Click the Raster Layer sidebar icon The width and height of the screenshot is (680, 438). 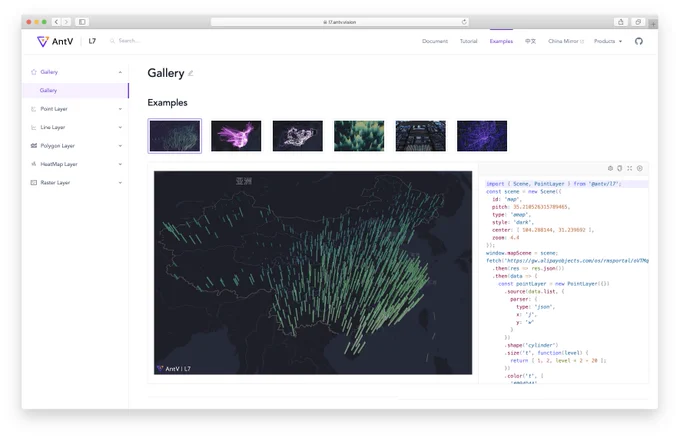tap(34, 183)
